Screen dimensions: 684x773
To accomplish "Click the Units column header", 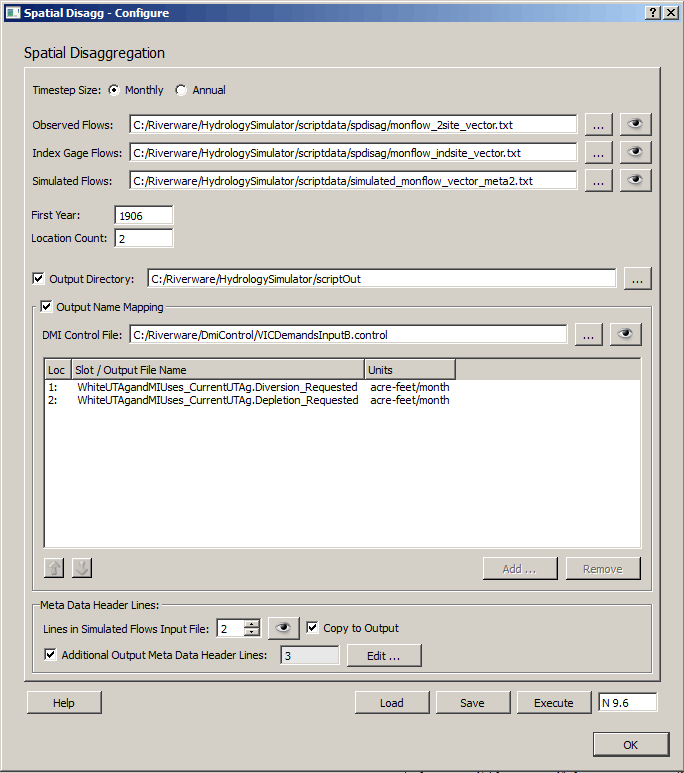I will pyautogui.click(x=410, y=370).
